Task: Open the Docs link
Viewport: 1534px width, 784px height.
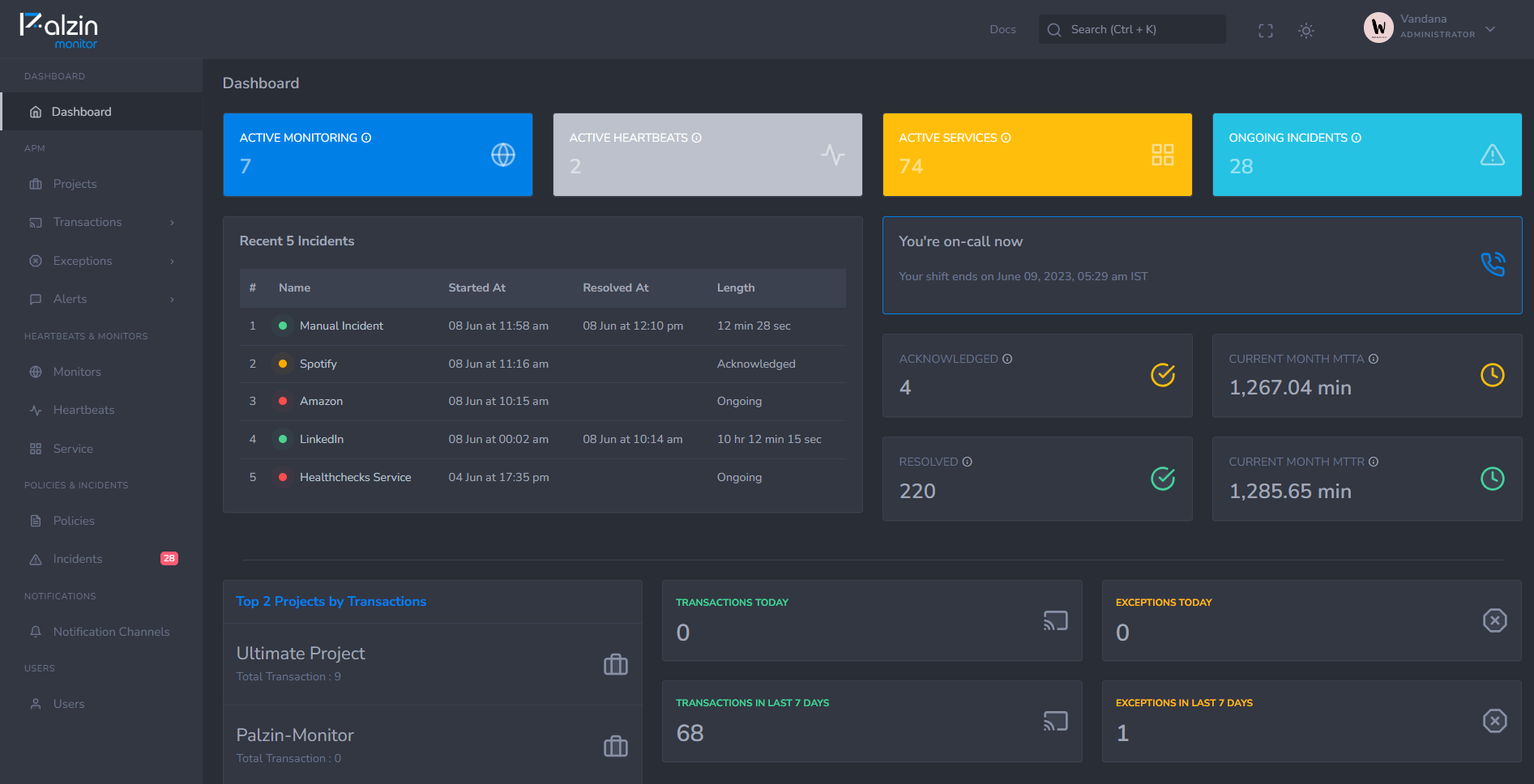Action: [1002, 29]
